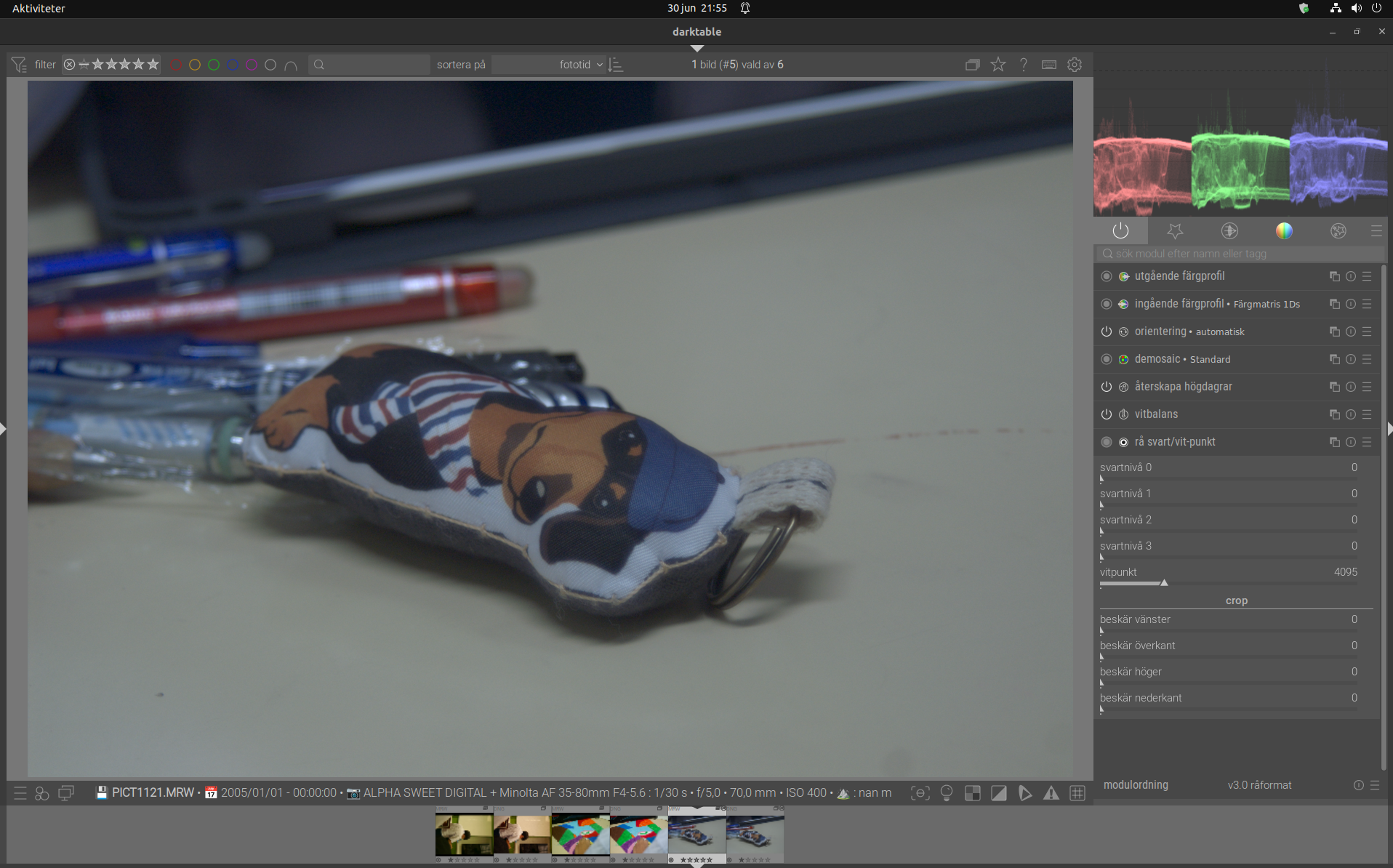Switch to the color modules tab
Viewport: 1393px width, 868px height.
(x=1284, y=231)
